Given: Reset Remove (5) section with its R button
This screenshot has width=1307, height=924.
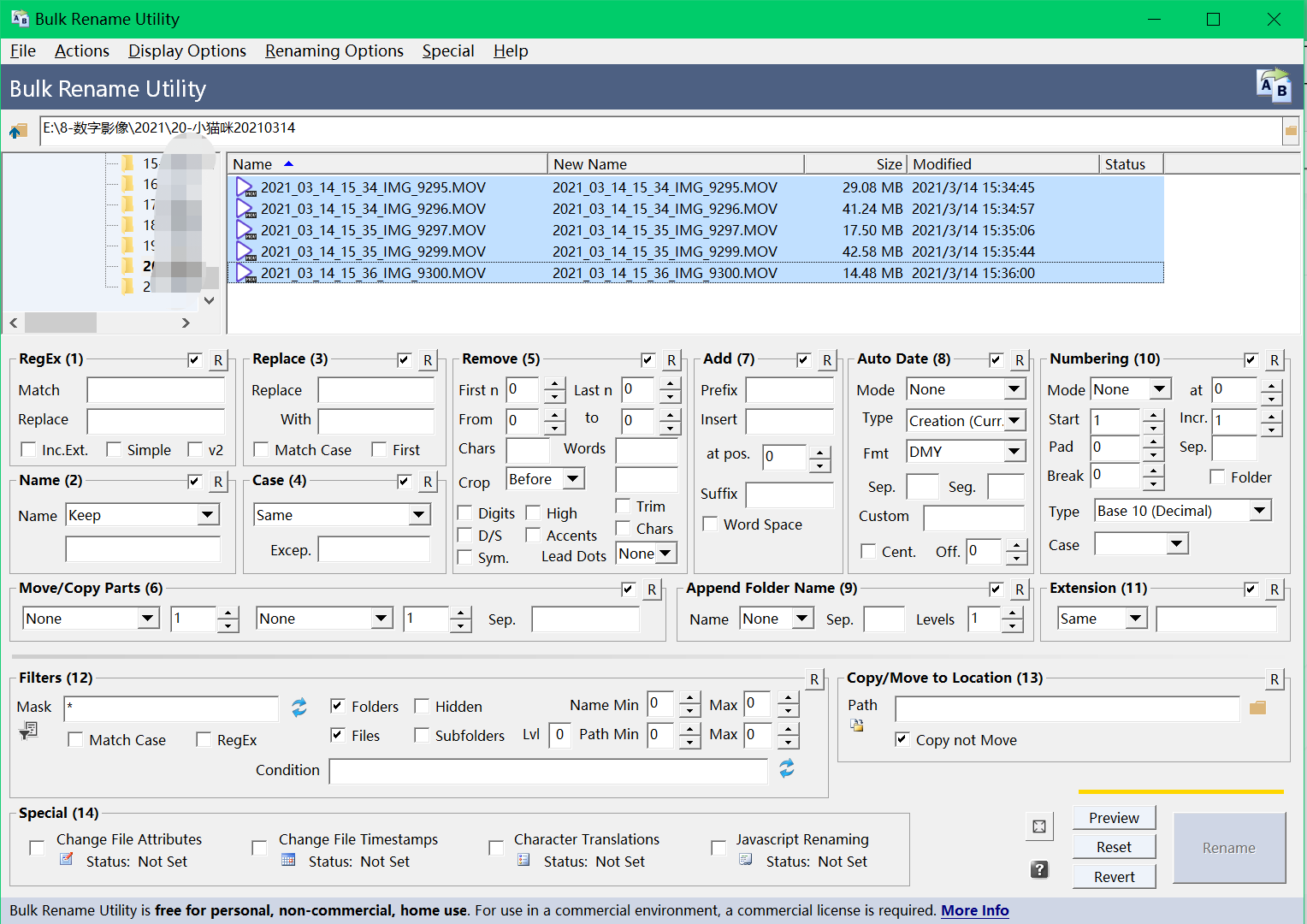Looking at the screenshot, I should point(671,360).
